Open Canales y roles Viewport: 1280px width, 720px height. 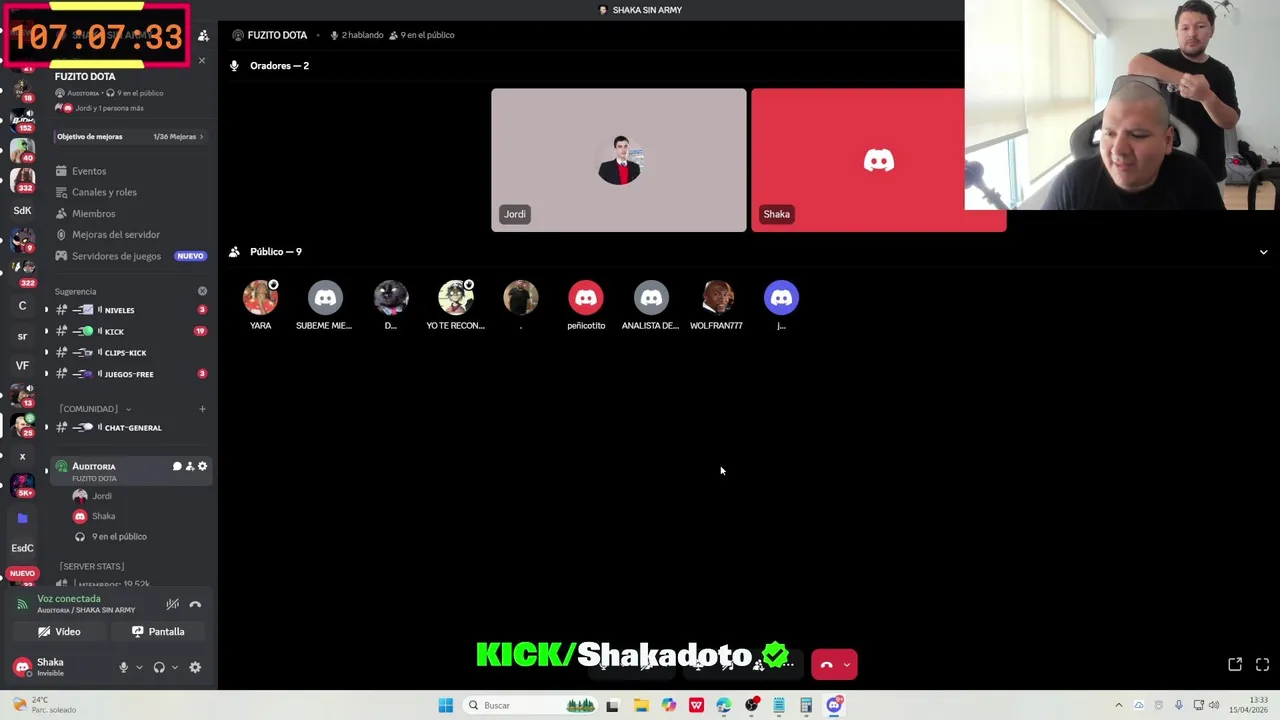[130, 192]
